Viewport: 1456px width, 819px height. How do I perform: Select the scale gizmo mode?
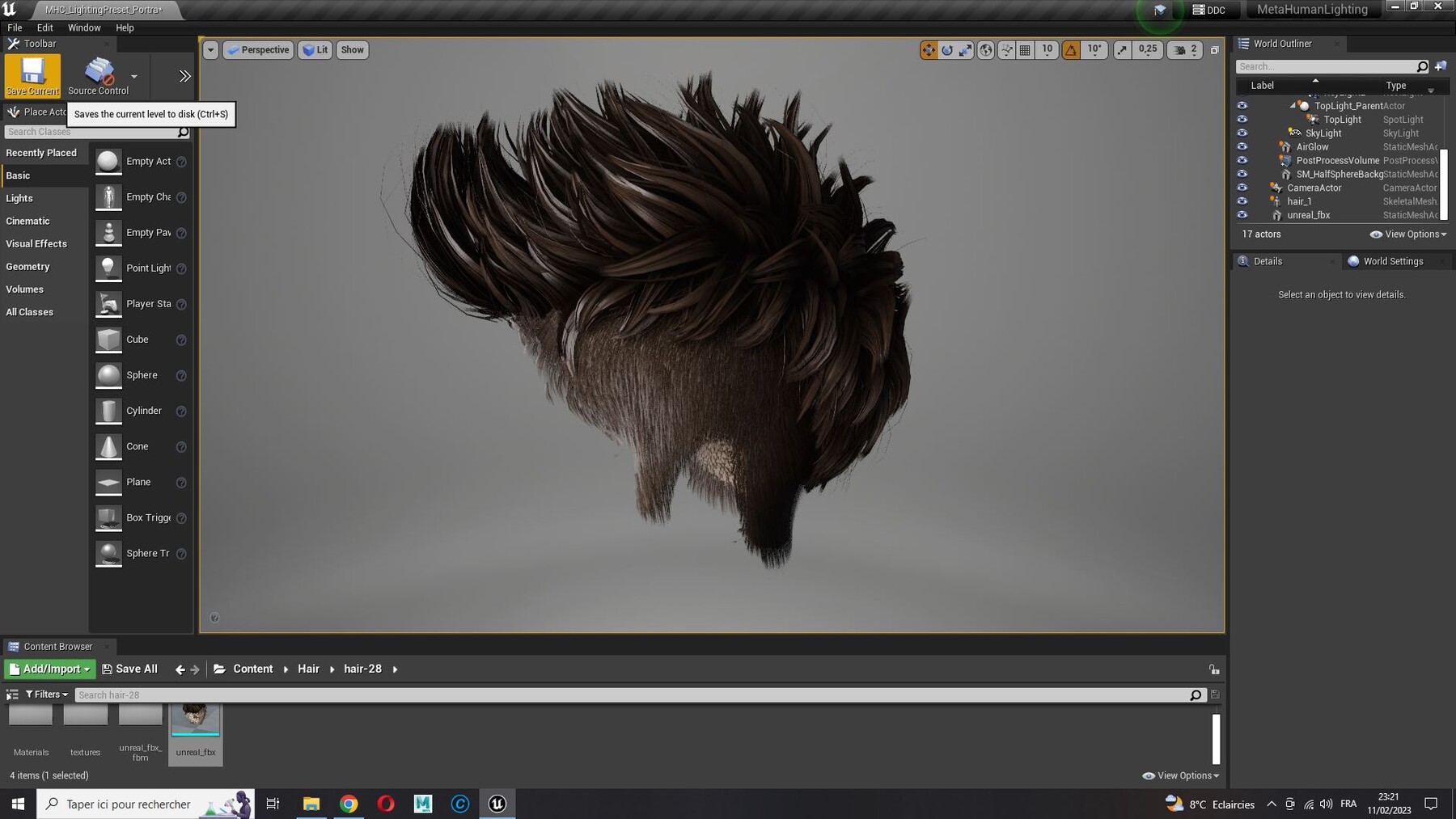coord(966,50)
